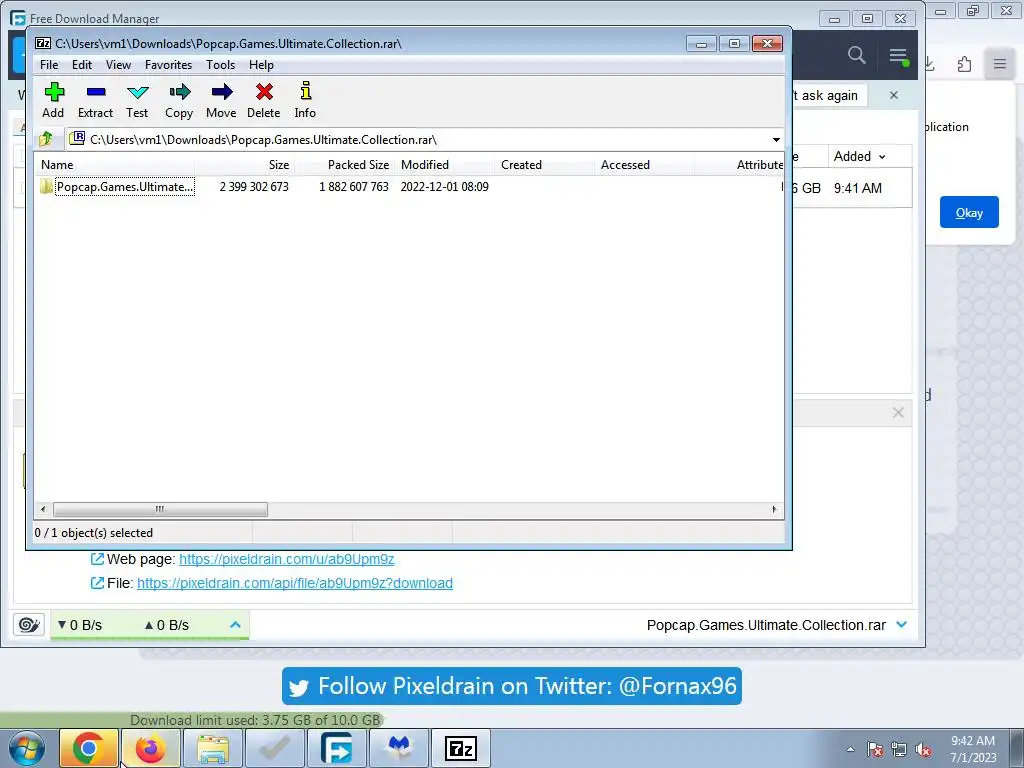The height and width of the screenshot is (768, 1024).
Task: Open the Tools menu
Action: (220, 65)
